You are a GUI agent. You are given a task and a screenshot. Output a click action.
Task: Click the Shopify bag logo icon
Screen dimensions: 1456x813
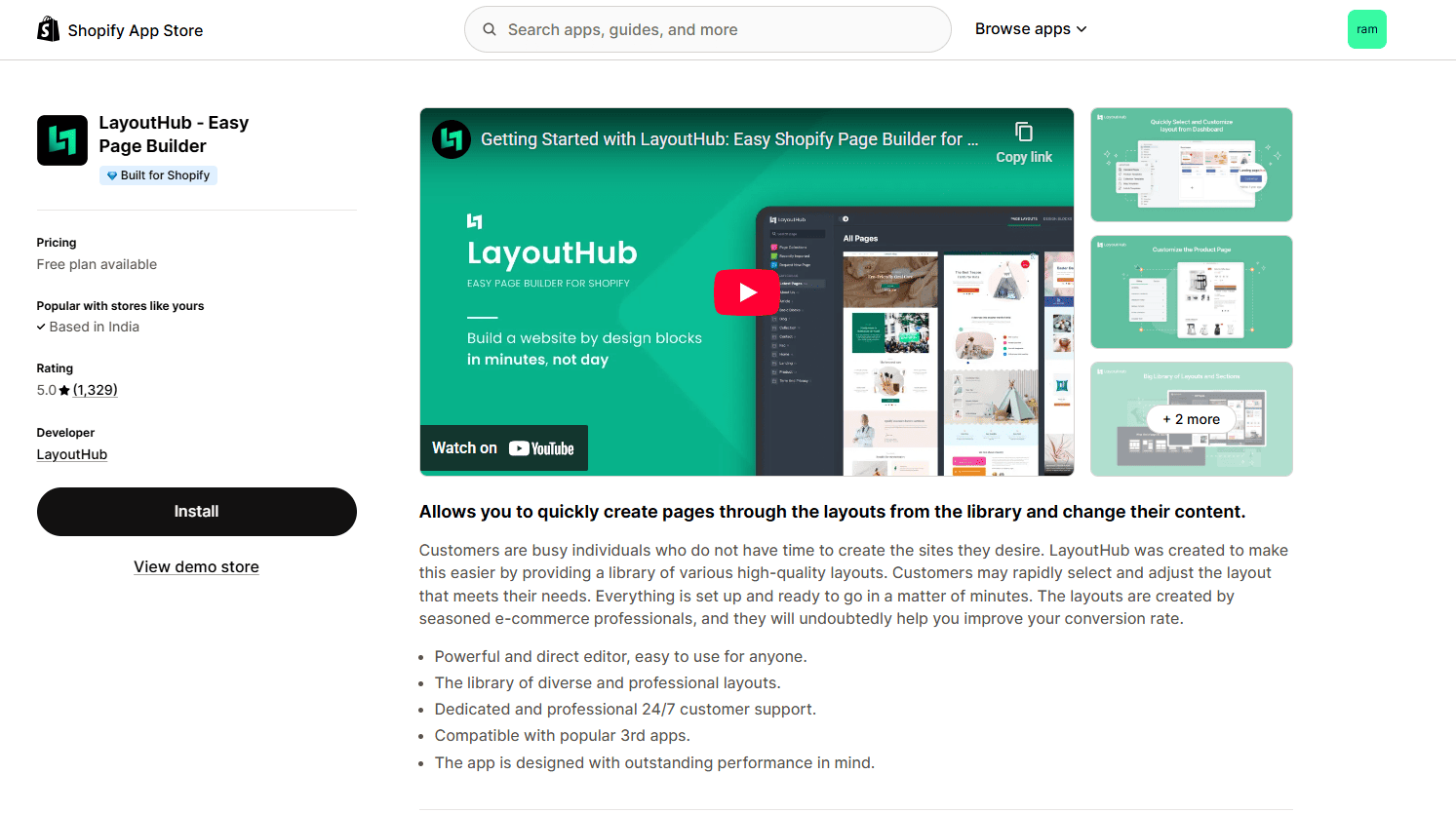[48, 29]
